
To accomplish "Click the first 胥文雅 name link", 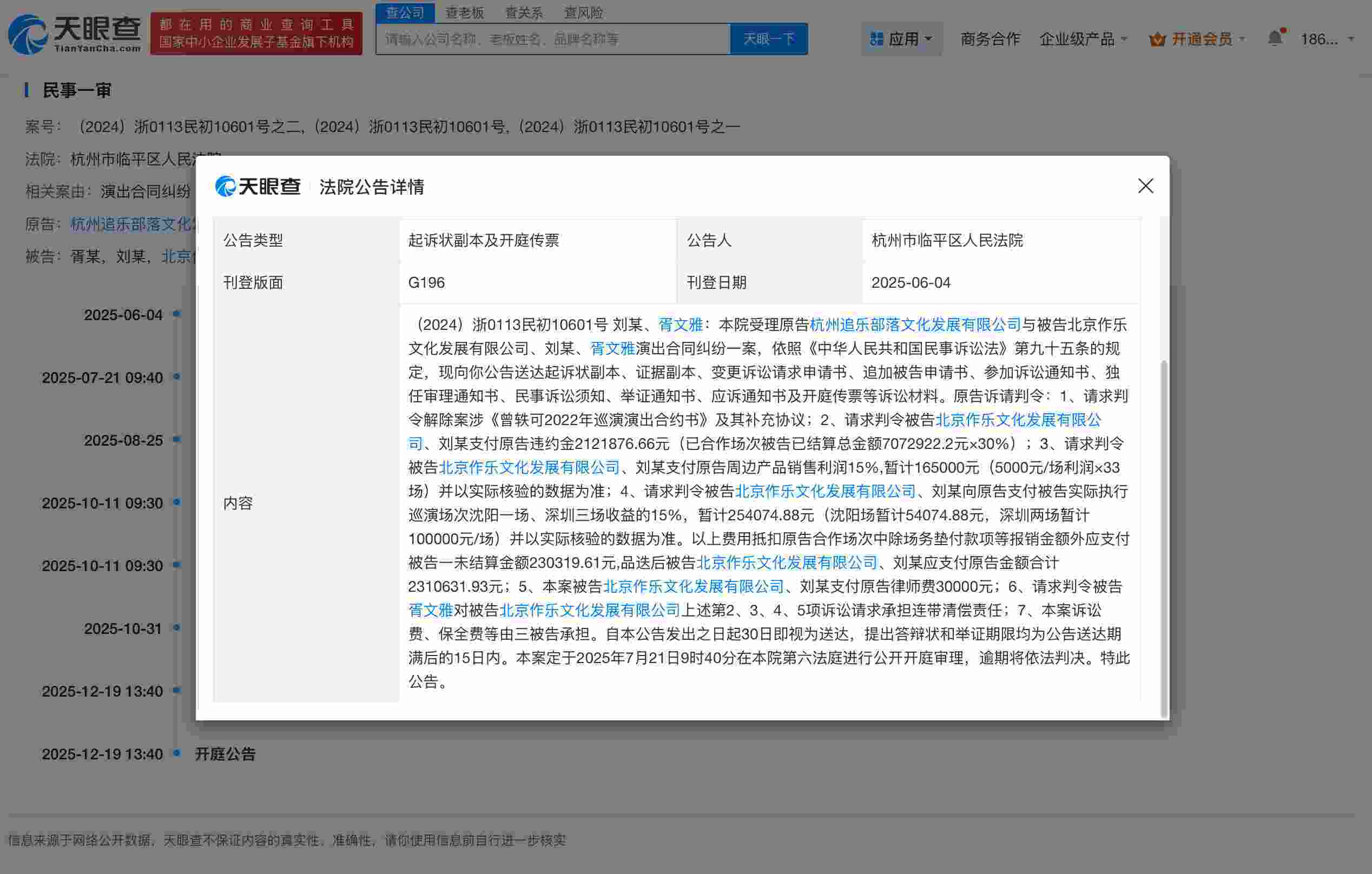I will [680, 325].
